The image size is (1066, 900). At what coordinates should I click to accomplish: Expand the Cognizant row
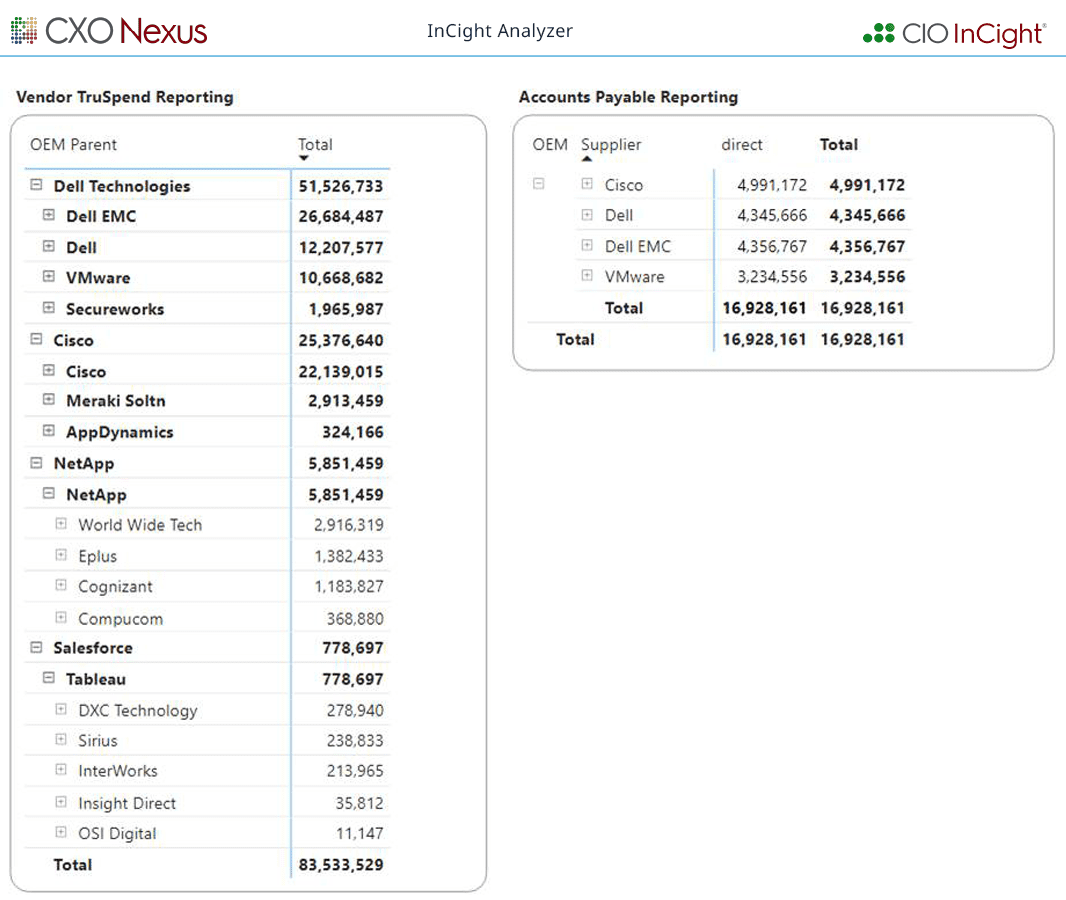coord(61,585)
